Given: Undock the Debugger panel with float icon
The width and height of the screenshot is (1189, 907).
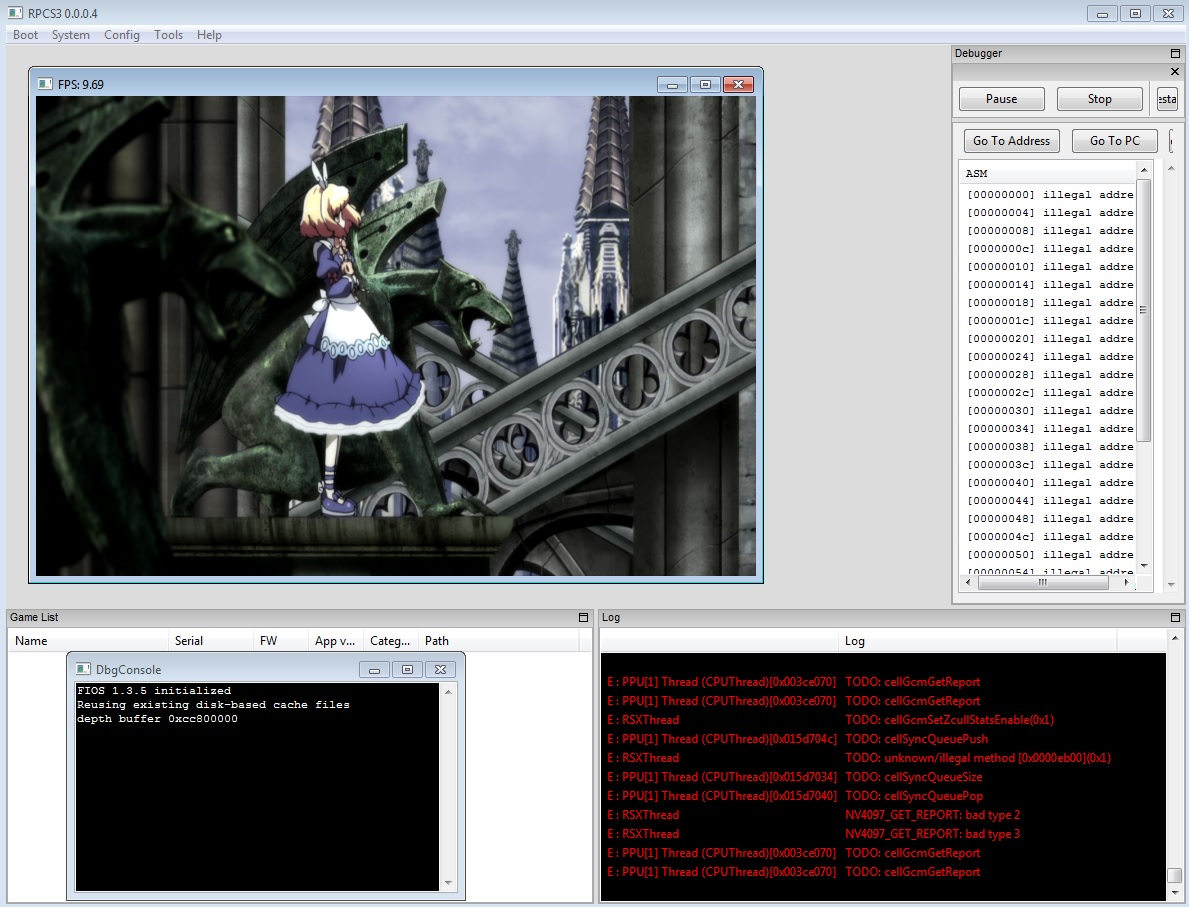Looking at the screenshot, I should point(1175,53).
